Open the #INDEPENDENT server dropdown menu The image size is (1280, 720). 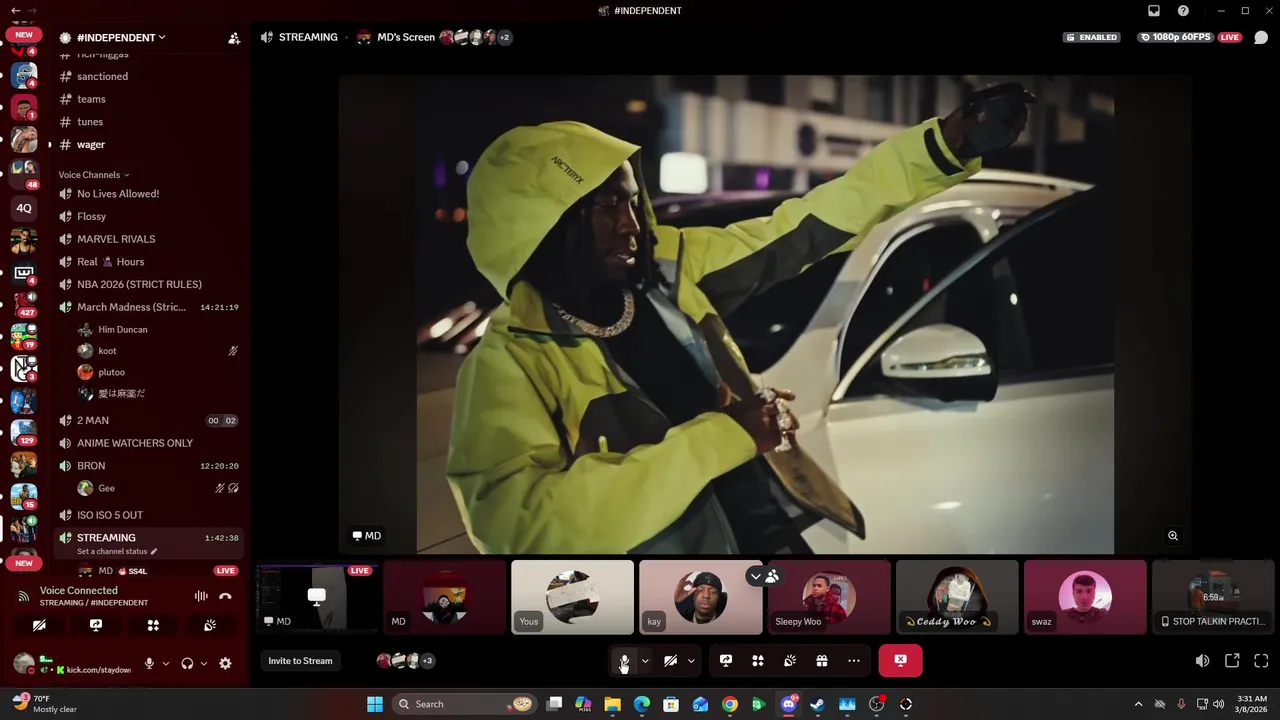[120, 37]
